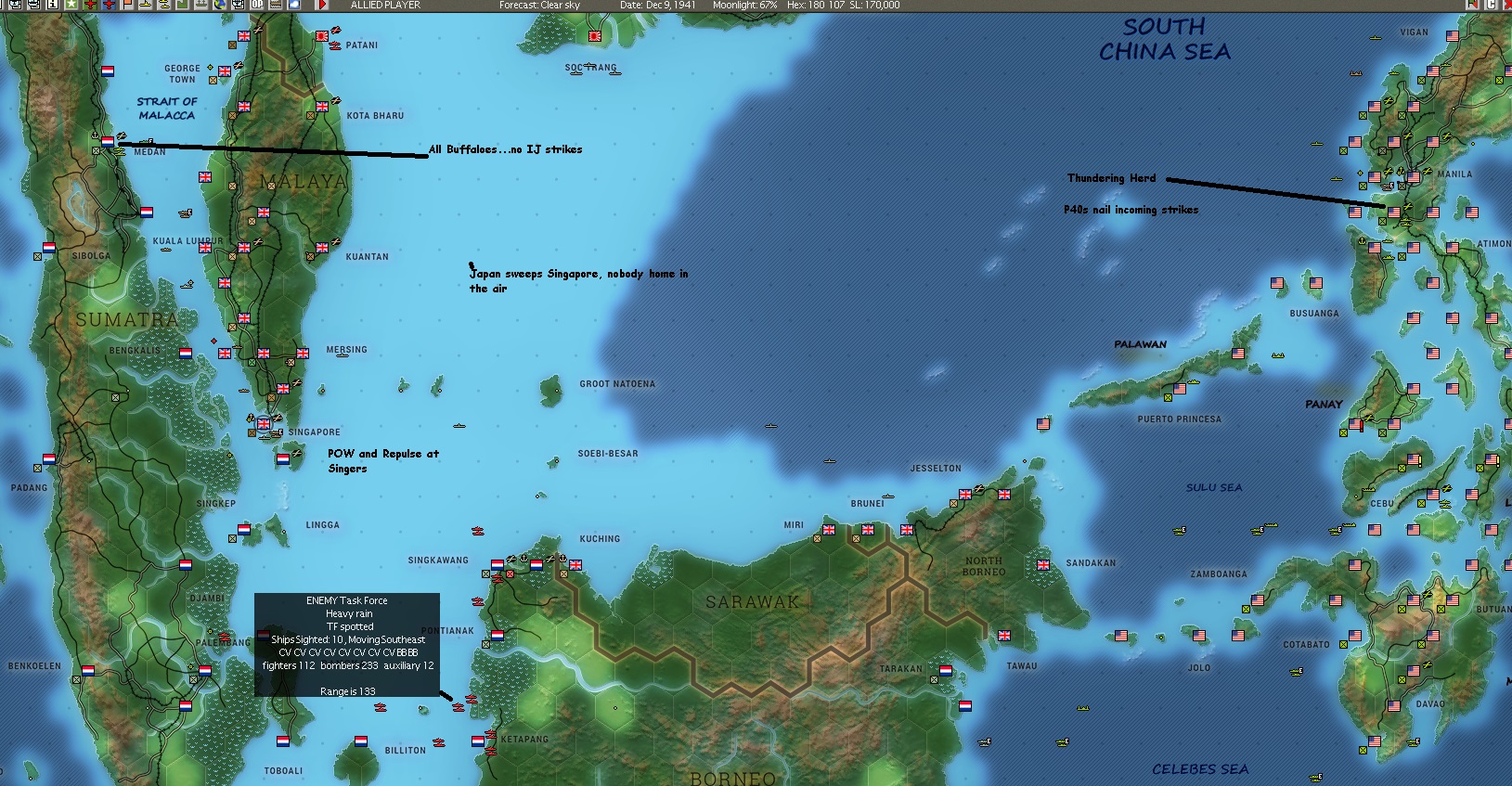Click the two yellow ships toolbar icon
Image resolution: width=1512 pixels, height=786 pixels.
pos(165,5)
